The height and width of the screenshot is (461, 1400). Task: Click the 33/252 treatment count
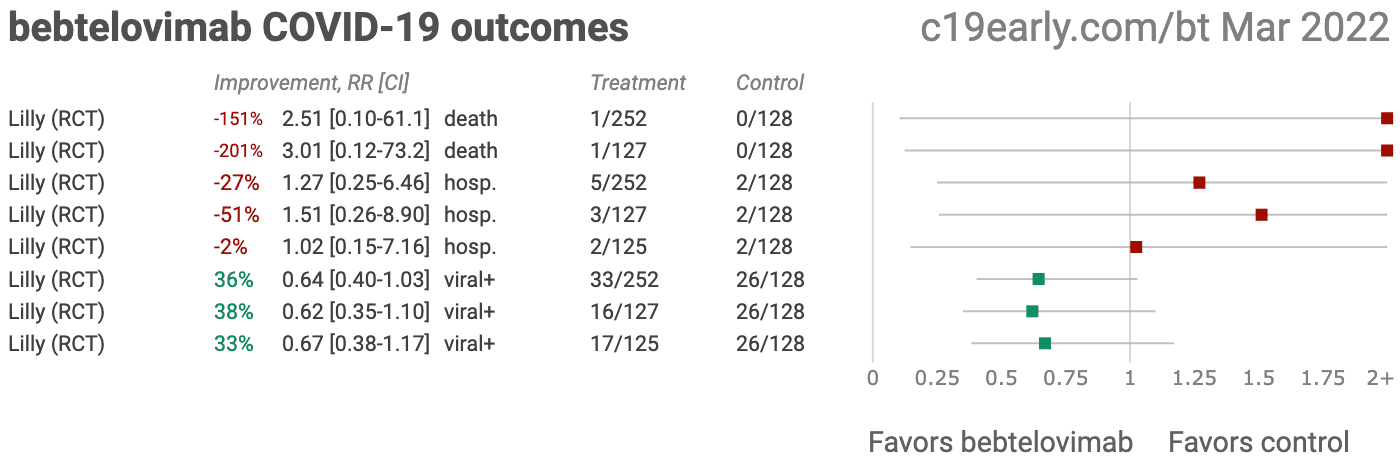point(624,279)
